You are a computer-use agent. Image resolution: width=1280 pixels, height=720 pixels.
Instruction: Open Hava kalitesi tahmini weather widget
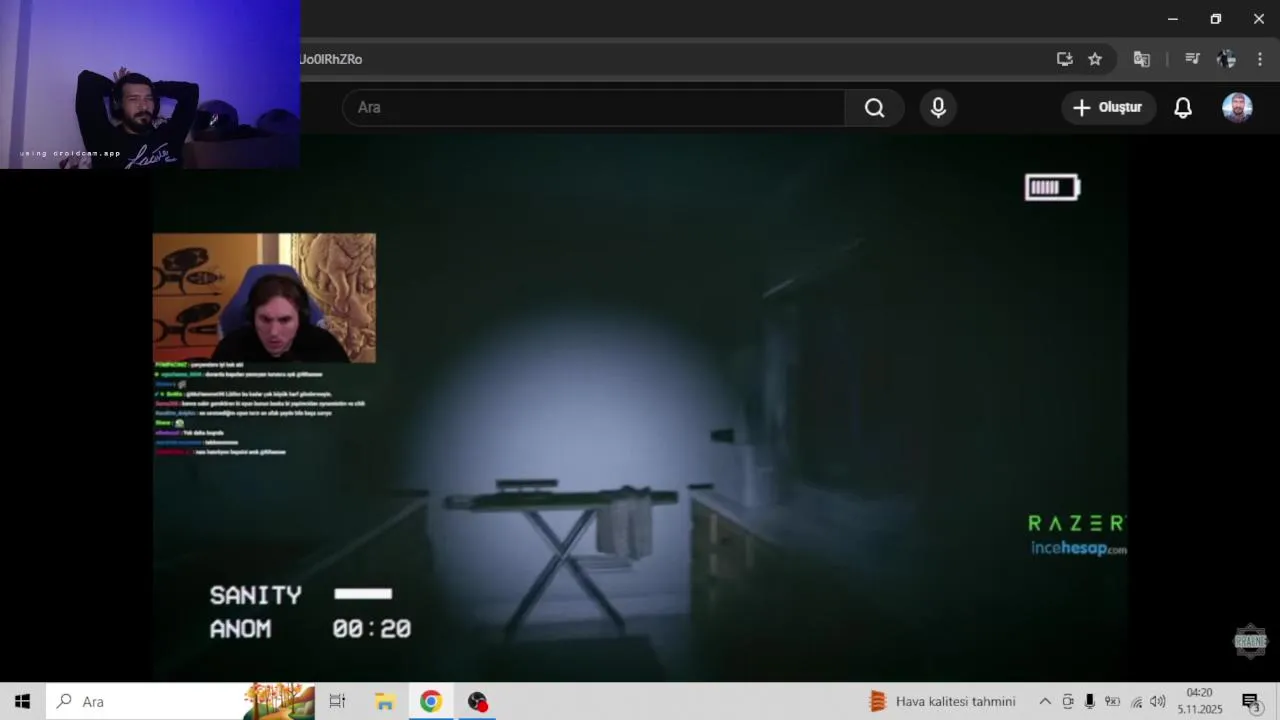(x=943, y=701)
